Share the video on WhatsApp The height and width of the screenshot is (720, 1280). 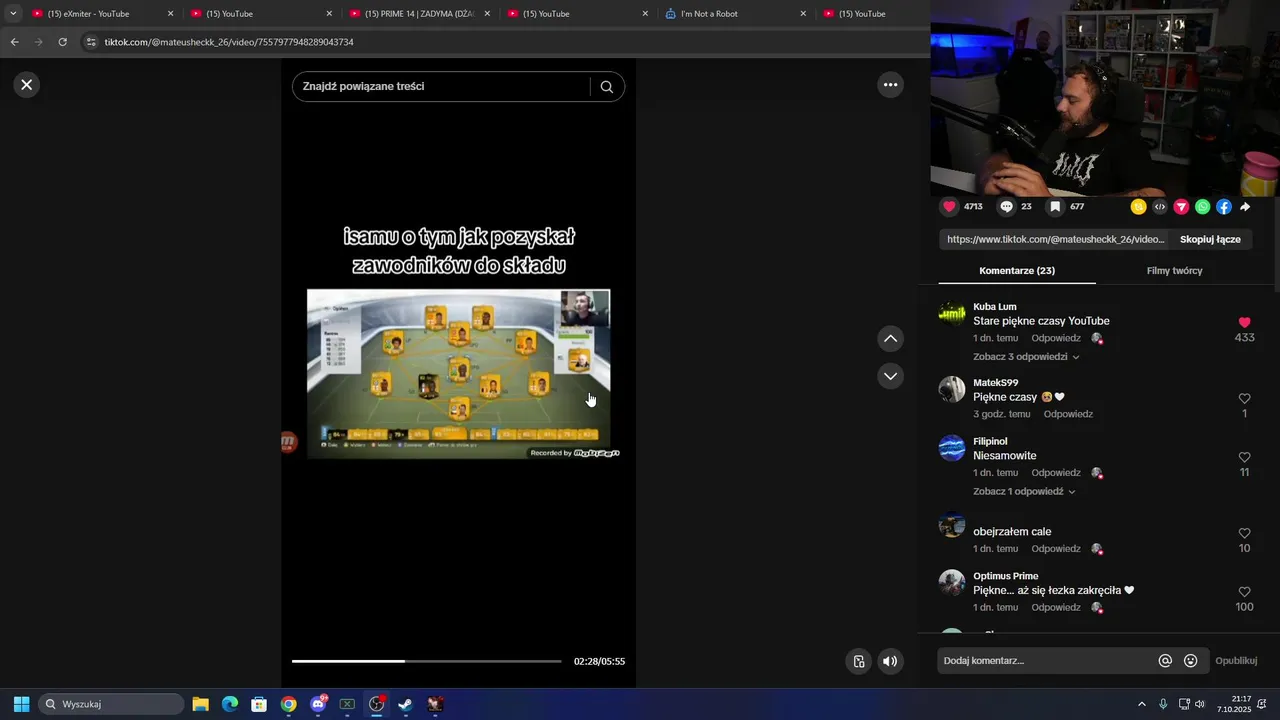(1202, 207)
